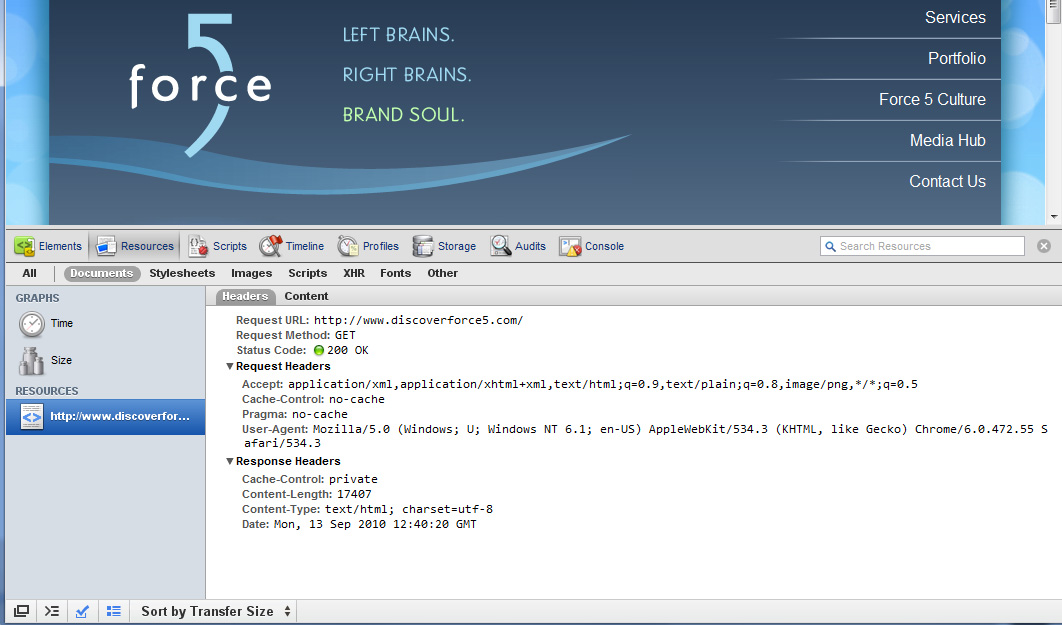Toggle resource tracking checkmark button

click(x=82, y=611)
